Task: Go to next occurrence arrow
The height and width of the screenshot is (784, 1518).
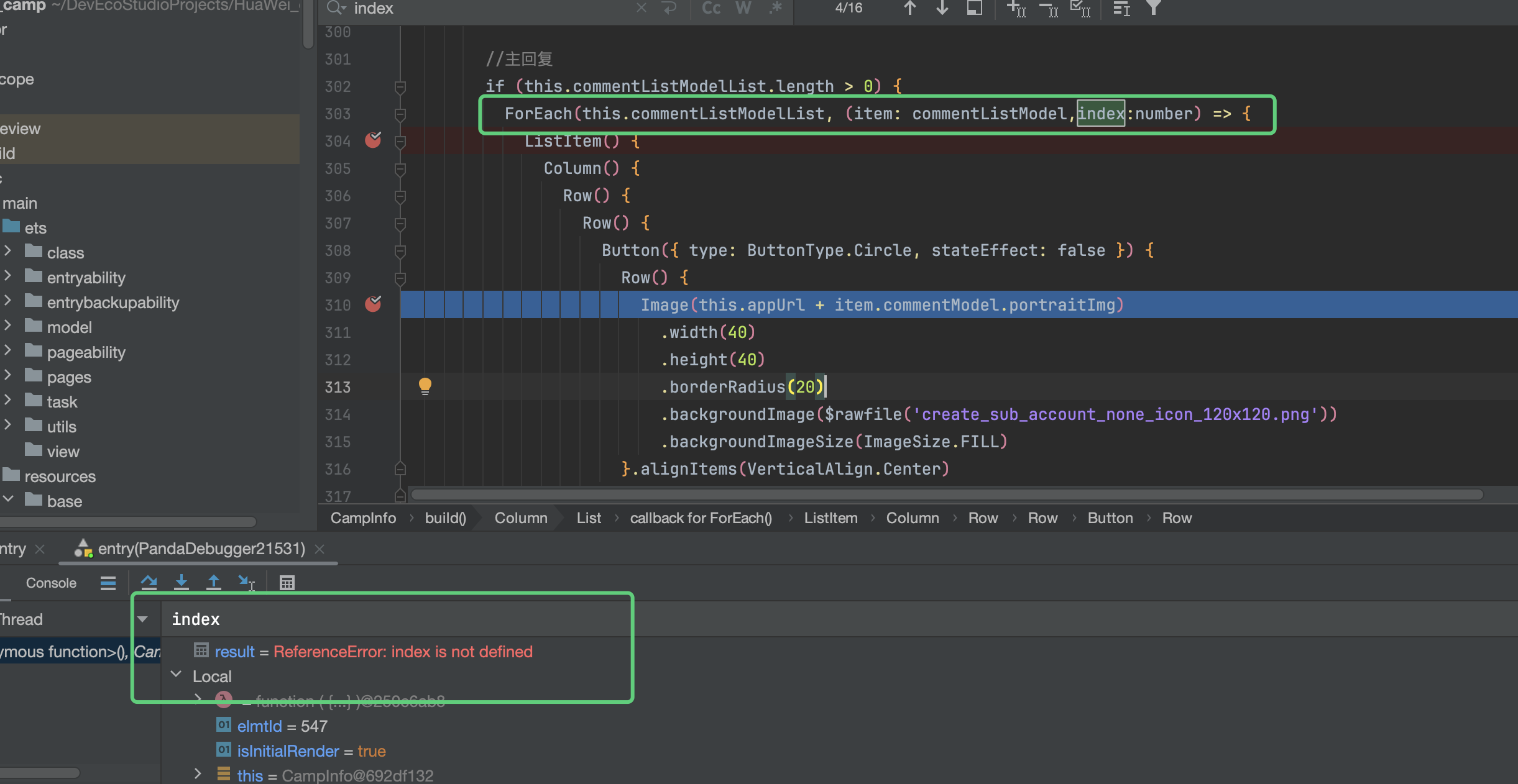Action: [942, 8]
